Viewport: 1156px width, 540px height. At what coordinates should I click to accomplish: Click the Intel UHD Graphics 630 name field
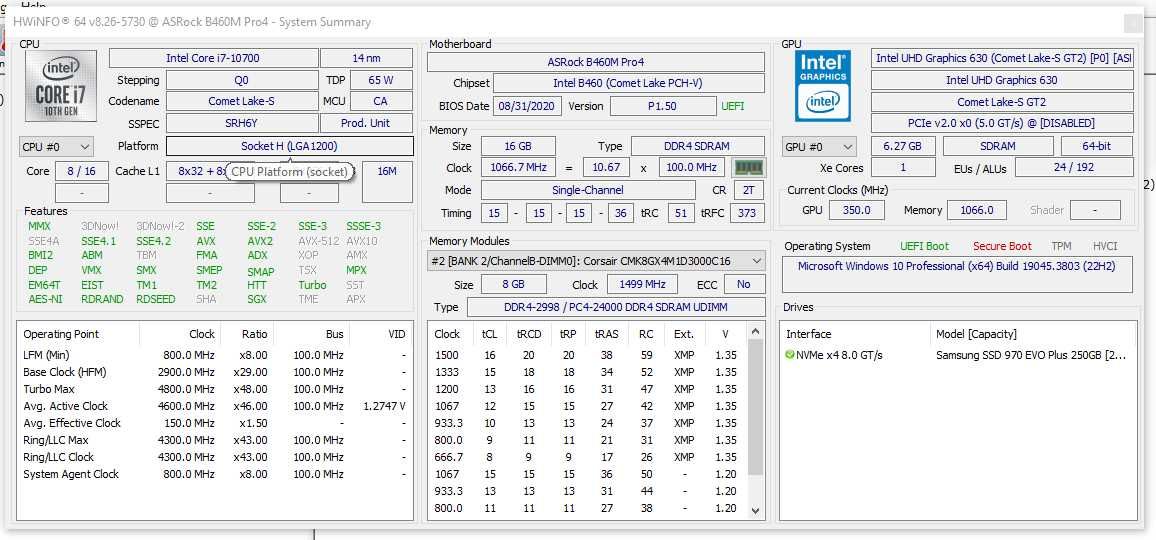pos(1002,80)
